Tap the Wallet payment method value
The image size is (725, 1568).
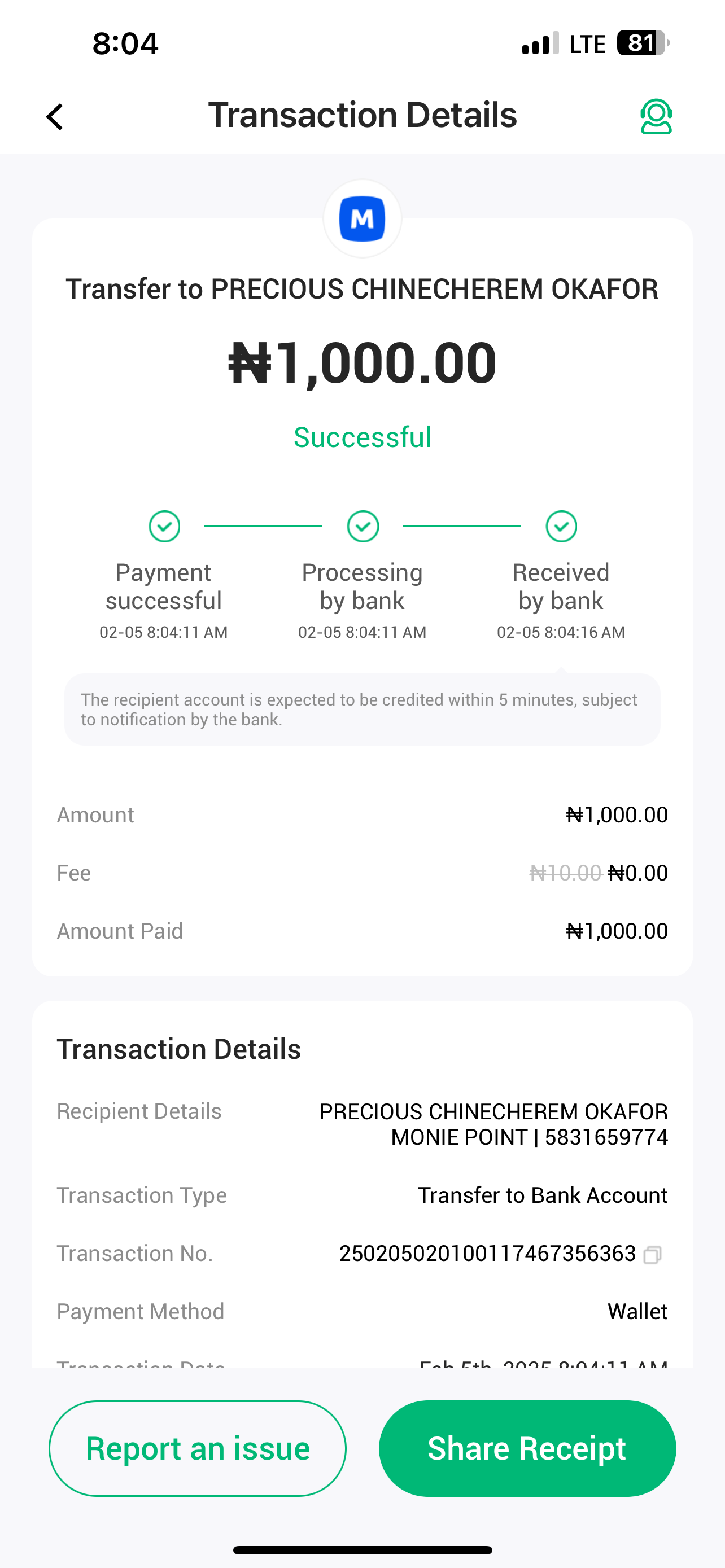click(x=637, y=1311)
